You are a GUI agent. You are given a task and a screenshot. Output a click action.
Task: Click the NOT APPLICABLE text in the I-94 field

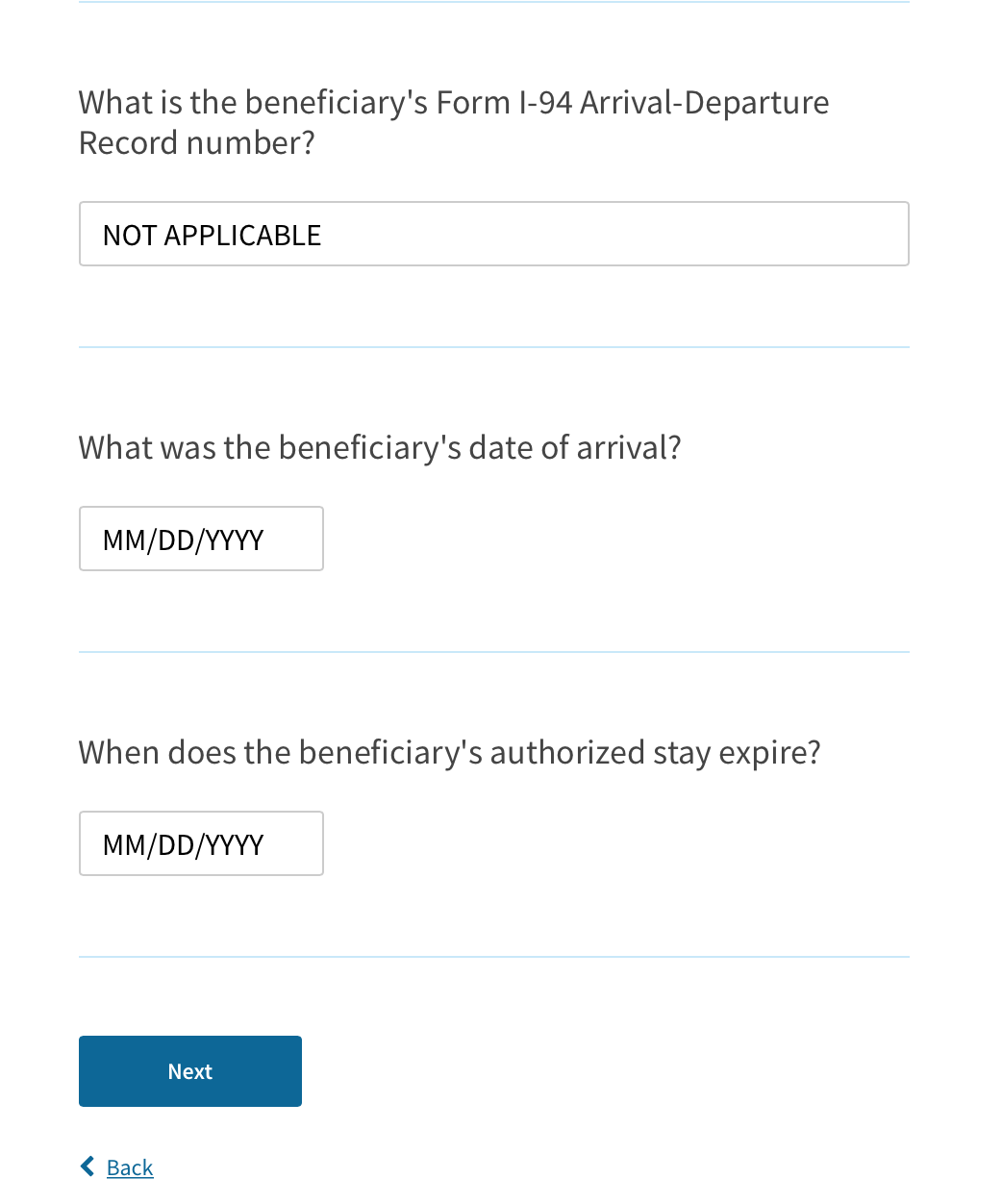[x=212, y=236]
